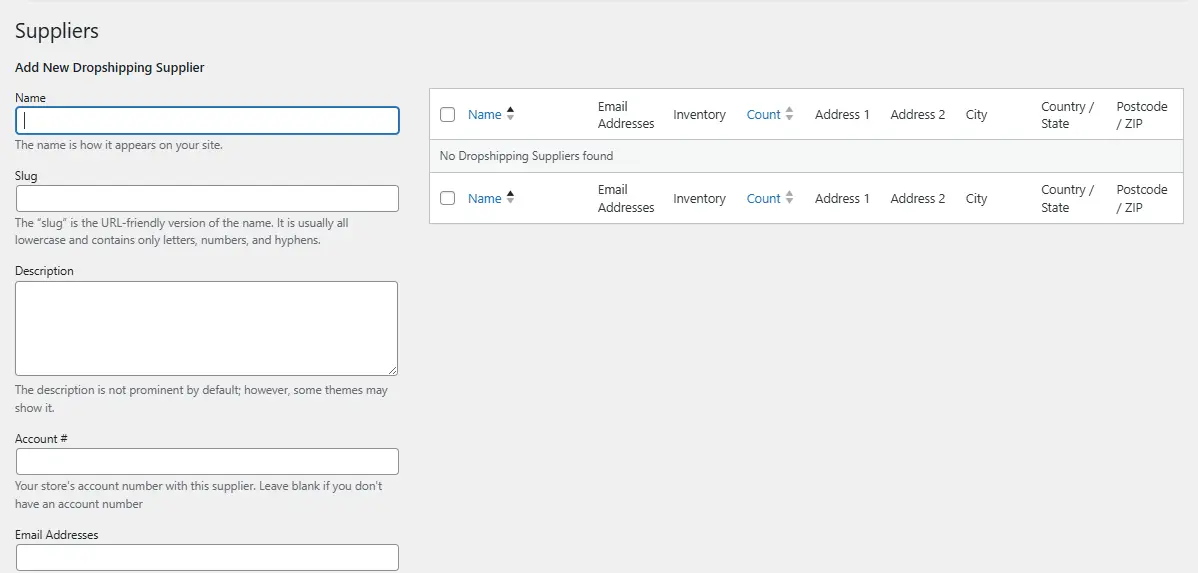The image size is (1198, 573).
Task: Click the Email Addresses input field
Action: click(207, 557)
